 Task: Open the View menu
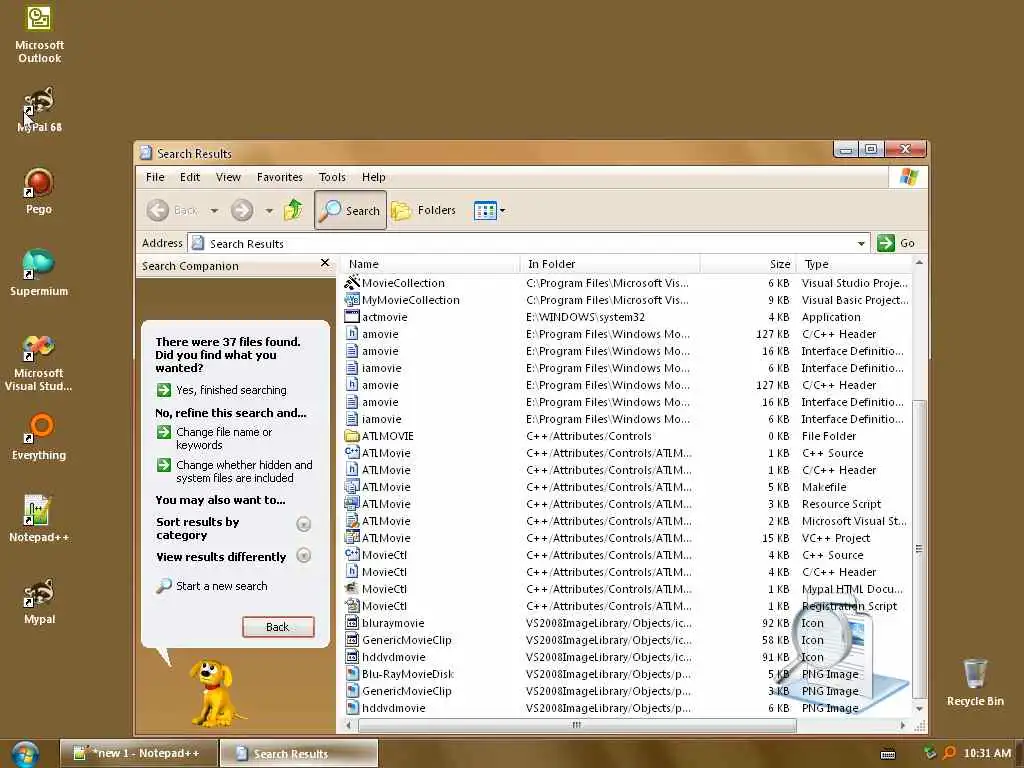(228, 177)
